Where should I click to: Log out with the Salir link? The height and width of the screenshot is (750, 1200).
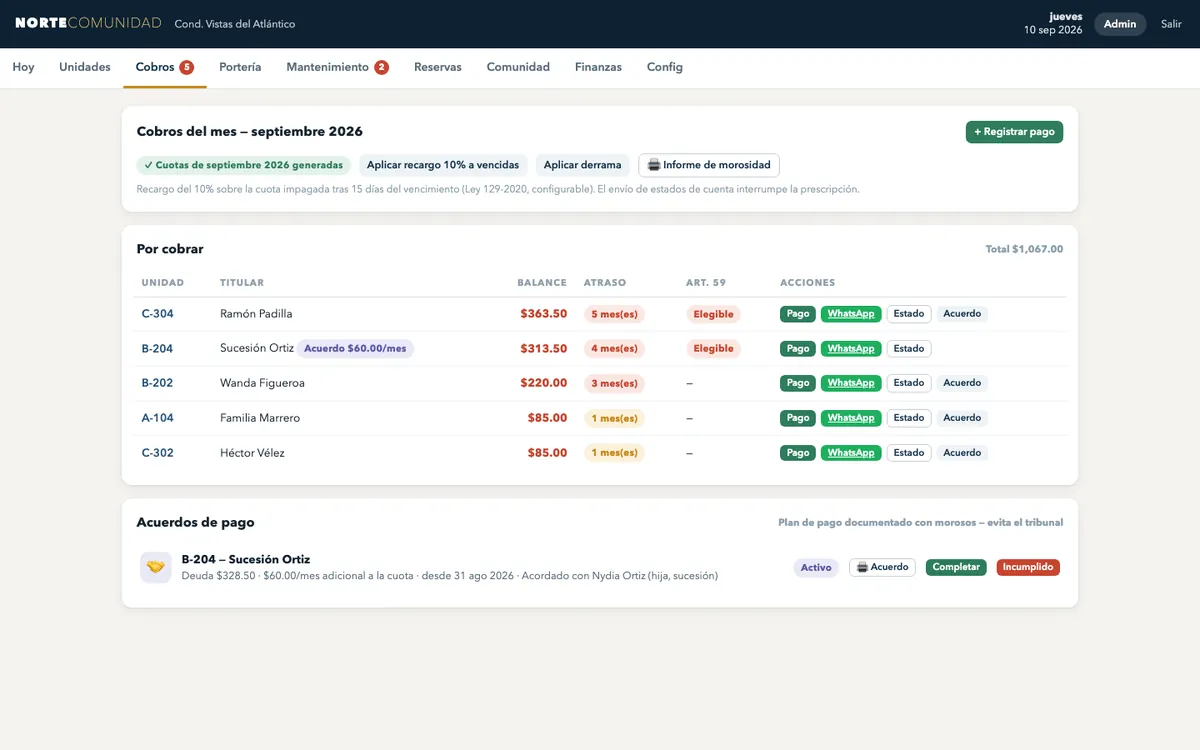tap(1171, 24)
